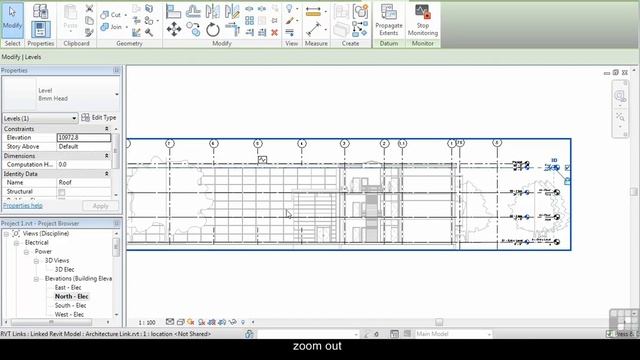Click the Hide in View lightbulb icon
This screenshot has height=360, width=640.
tap(289, 8)
